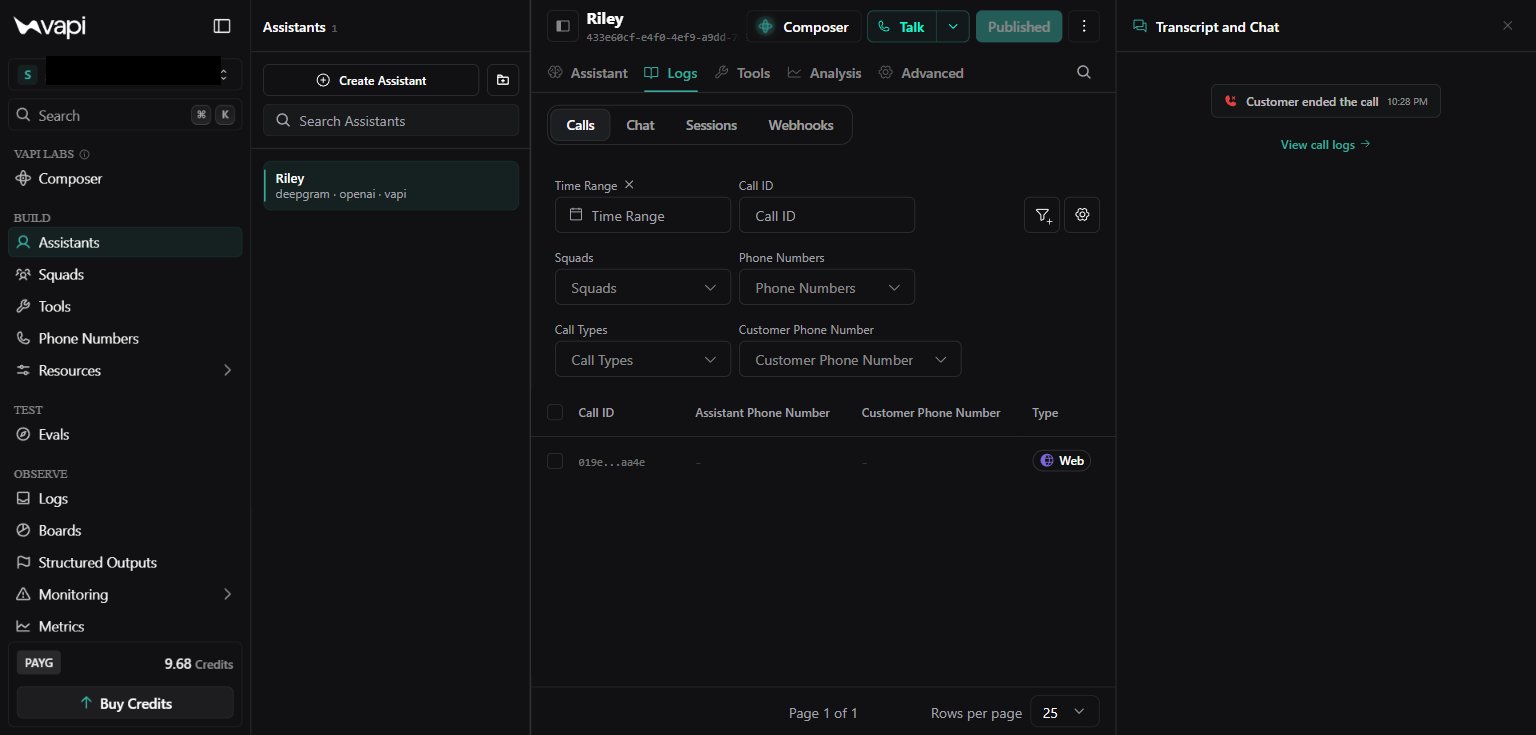
Task: Click the Buy Credits button
Action: coord(125,703)
